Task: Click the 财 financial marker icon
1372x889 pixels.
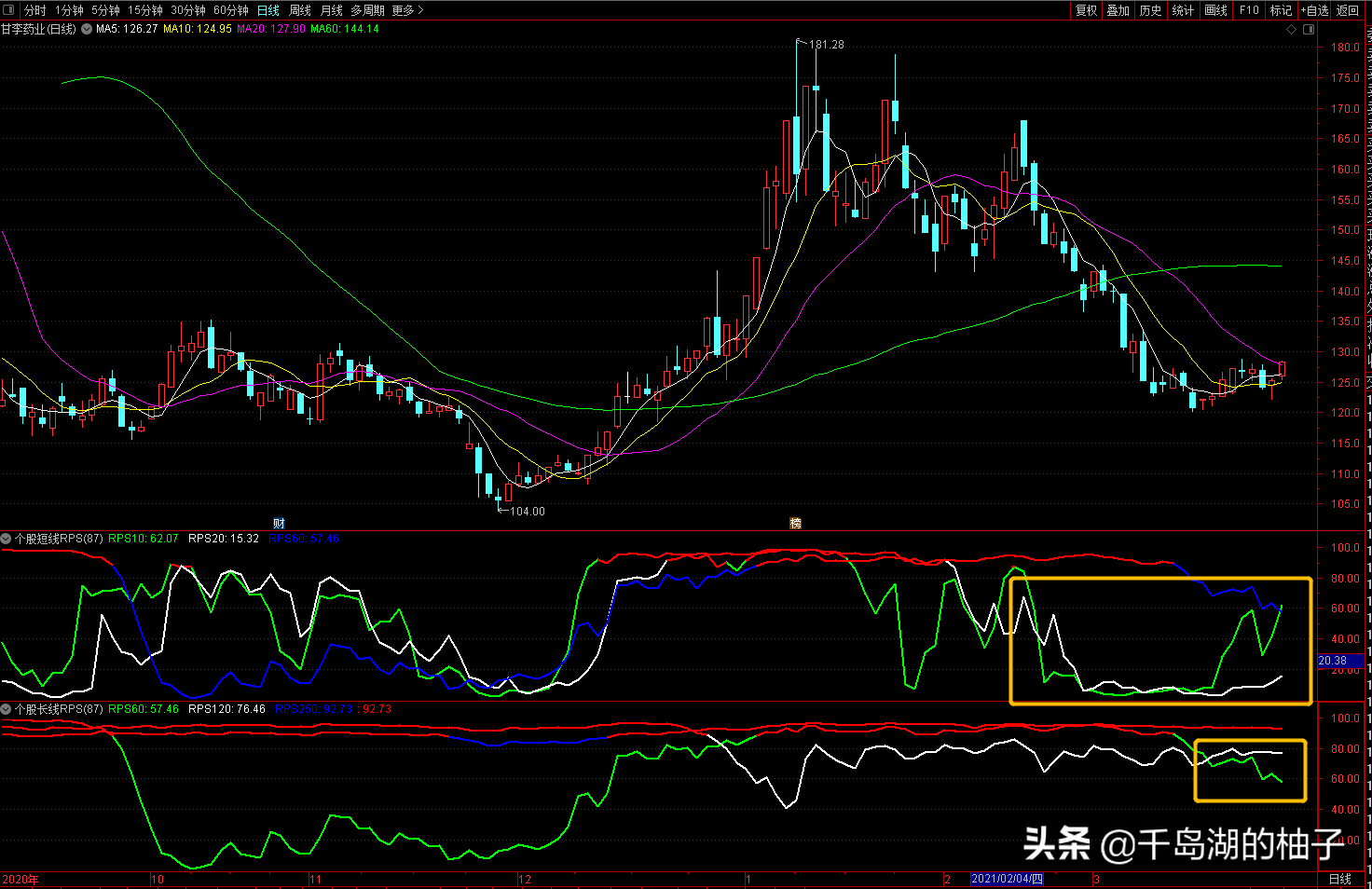Action: [x=279, y=524]
